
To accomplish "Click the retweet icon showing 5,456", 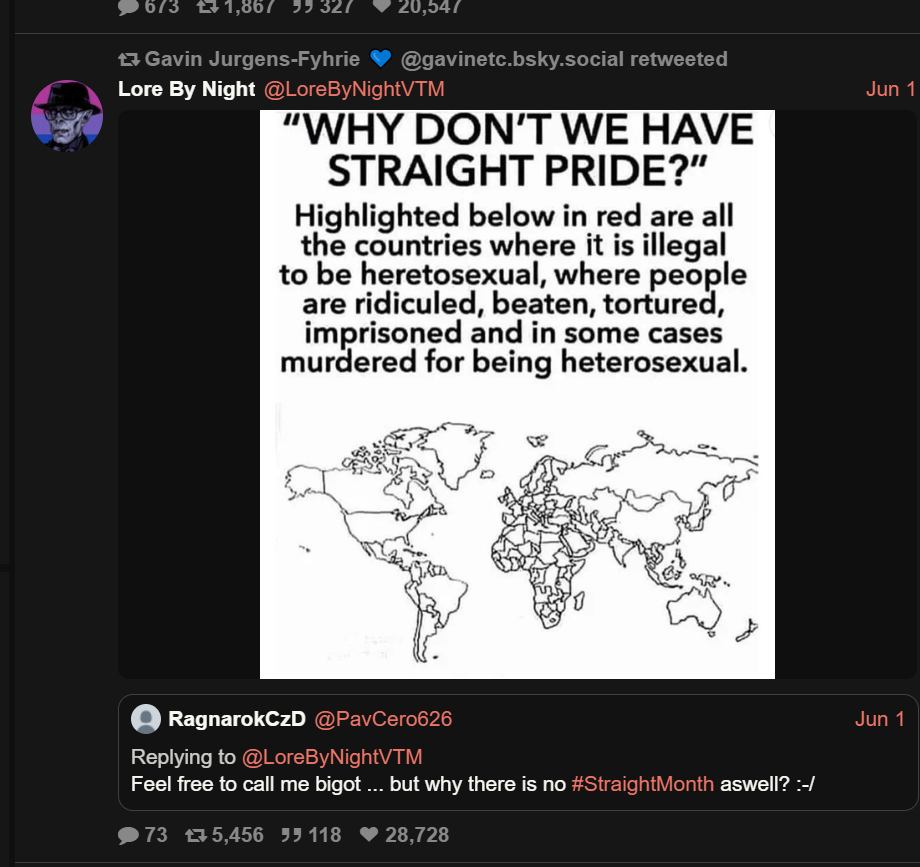I will click(x=196, y=835).
